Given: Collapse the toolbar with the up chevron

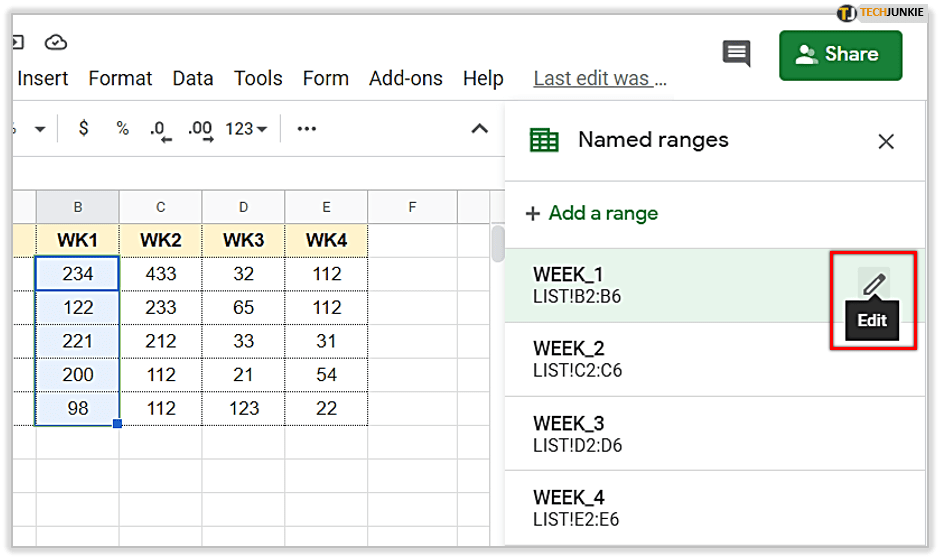Looking at the screenshot, I should pyautogui.click(x=480, y=129).
